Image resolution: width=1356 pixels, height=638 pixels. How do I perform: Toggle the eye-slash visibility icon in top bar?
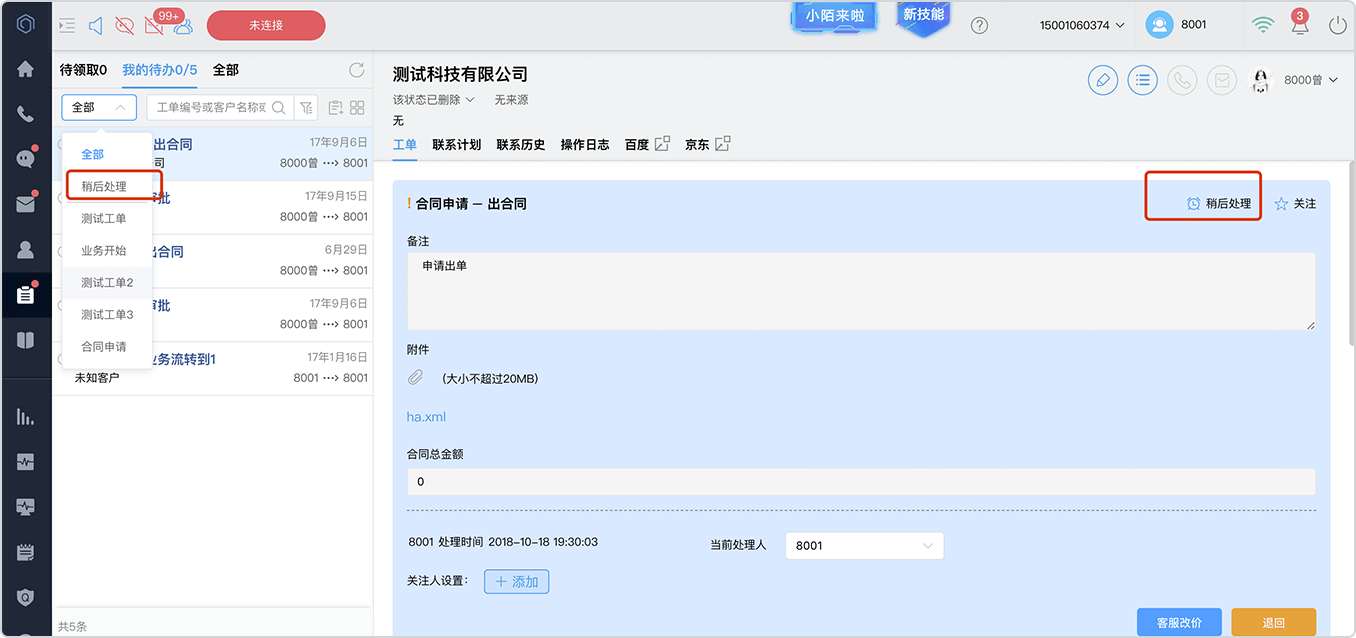[x=125, y=25]
